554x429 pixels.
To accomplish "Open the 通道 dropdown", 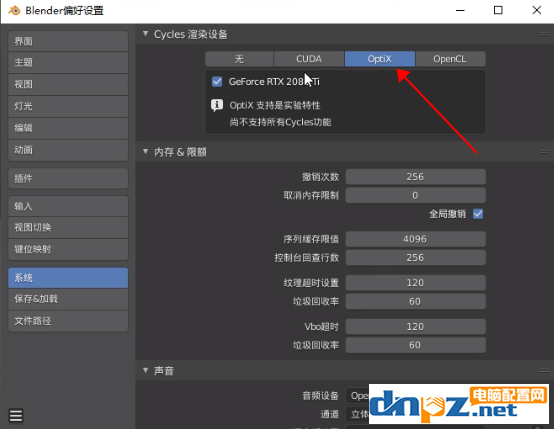I will 357,414.
